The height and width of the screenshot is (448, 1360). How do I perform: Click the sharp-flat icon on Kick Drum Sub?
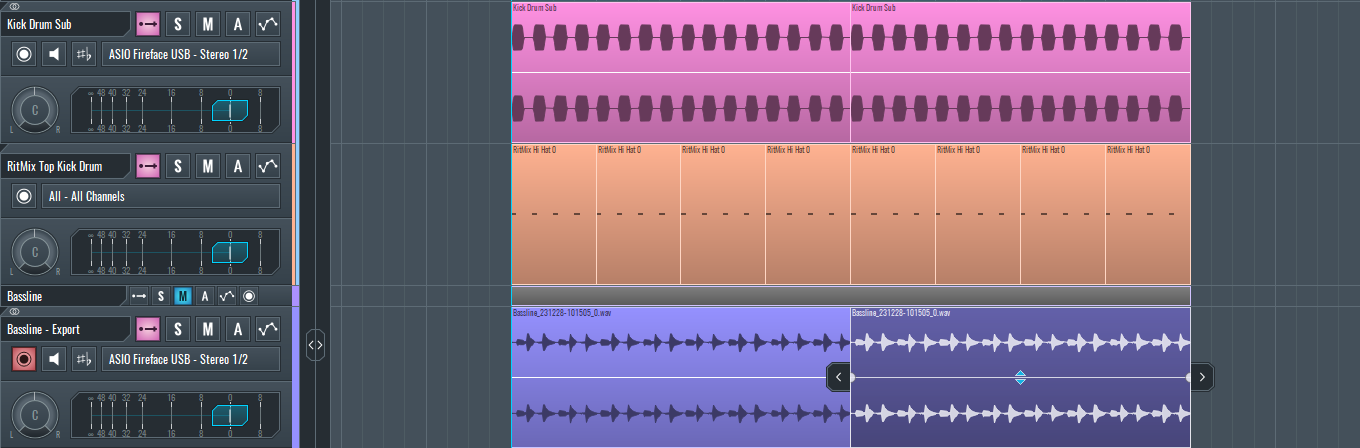(84, 54)
